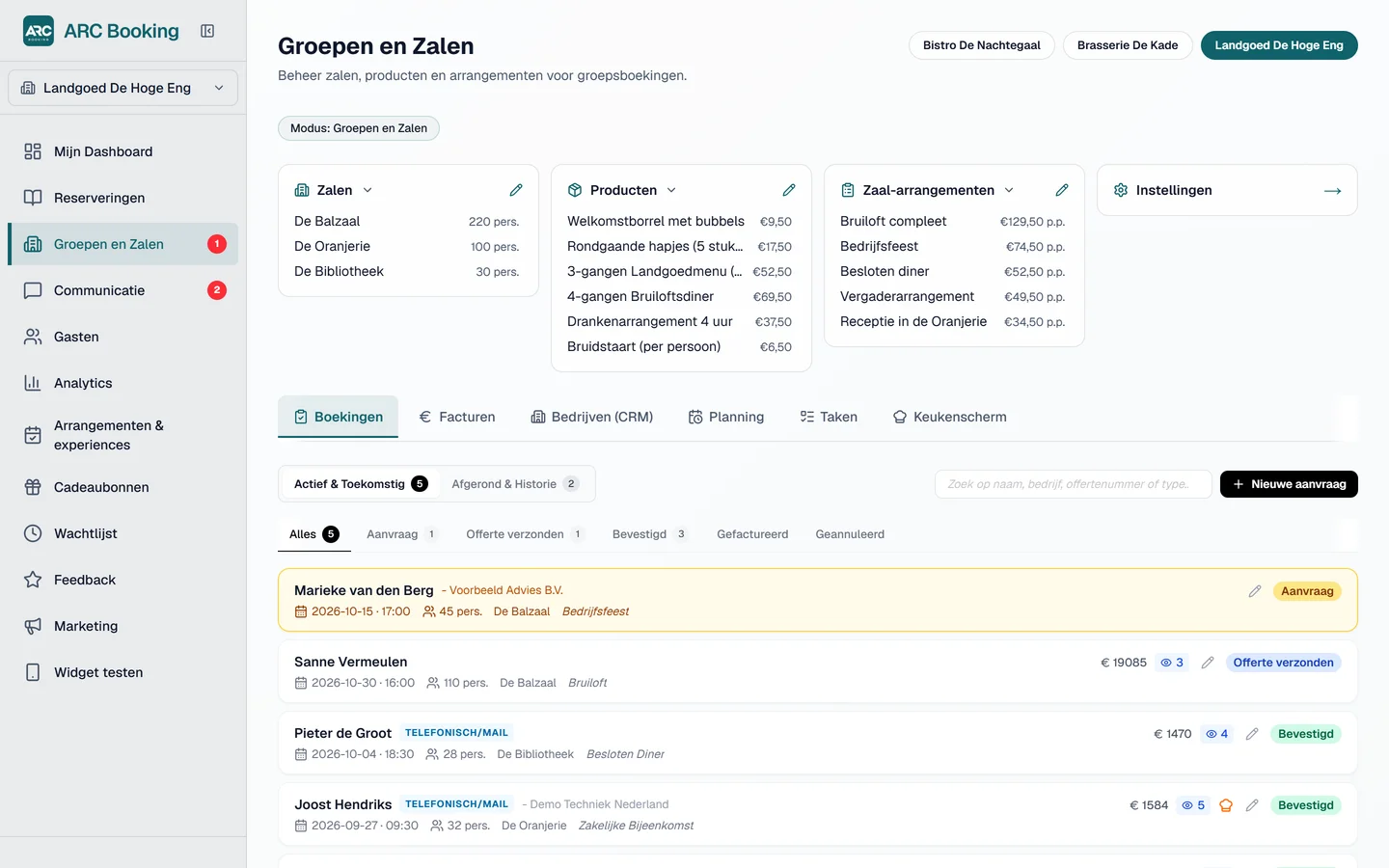Expand the Zaal-arrangementen chevron

pos(1009,190)
